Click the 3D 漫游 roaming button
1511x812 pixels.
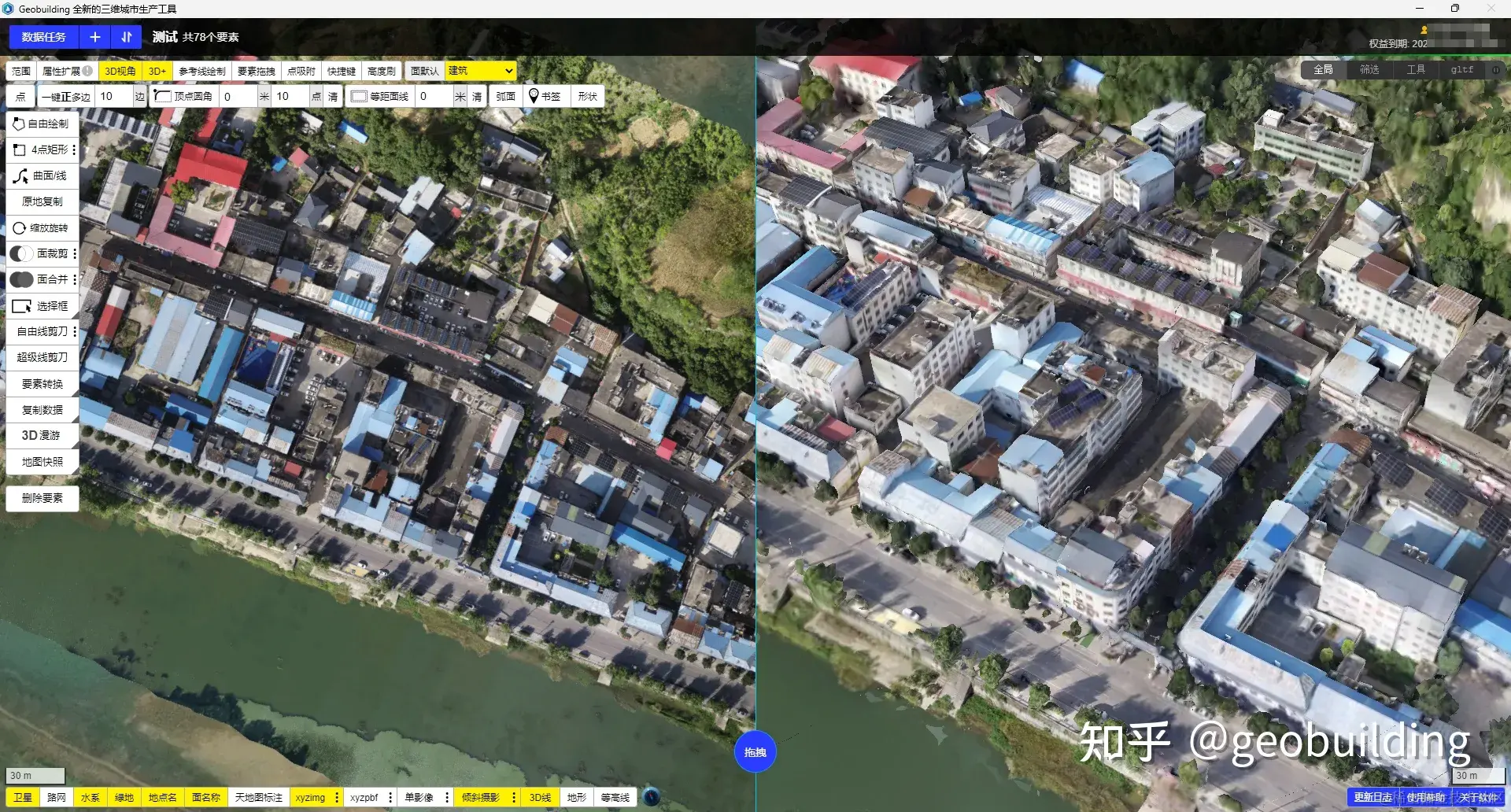point(42,435)
